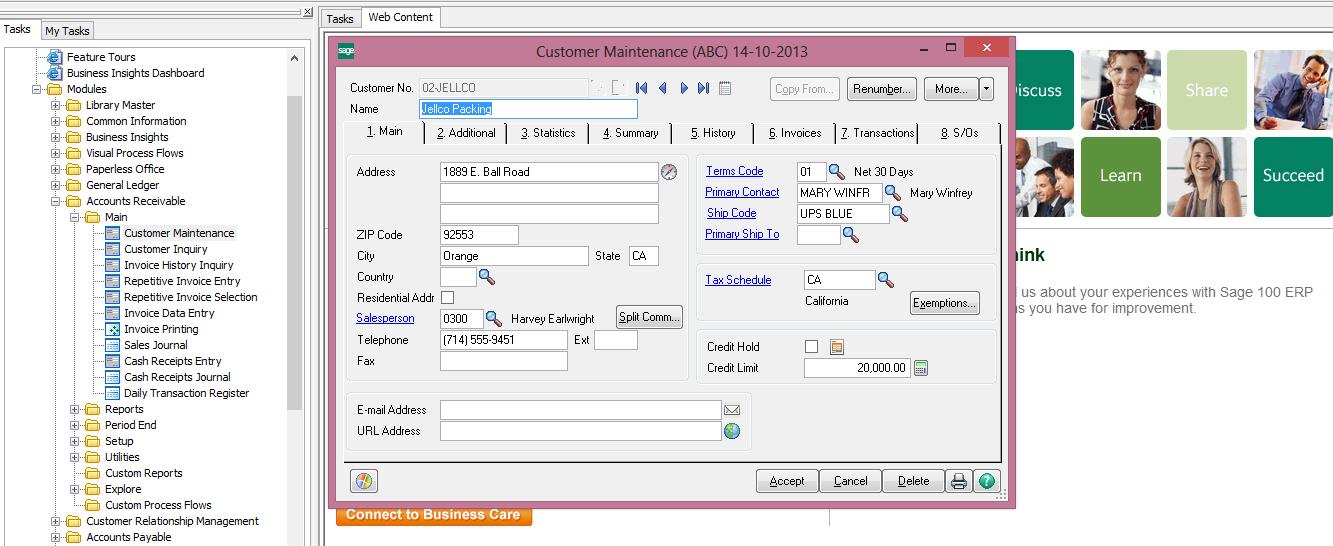Collapse the Main folder under Accounts Receivable
The height and width of the screenshot is (546, 1333).
click(75, 217)
